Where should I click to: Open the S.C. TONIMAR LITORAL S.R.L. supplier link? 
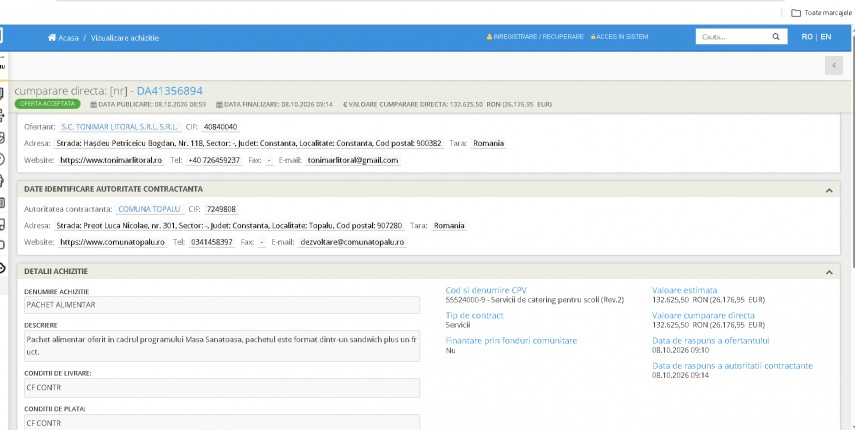[119, 127]
